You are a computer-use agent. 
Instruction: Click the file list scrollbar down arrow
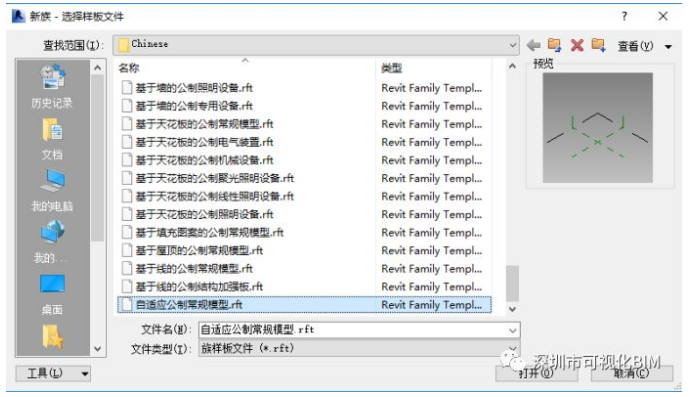(512, 309)
